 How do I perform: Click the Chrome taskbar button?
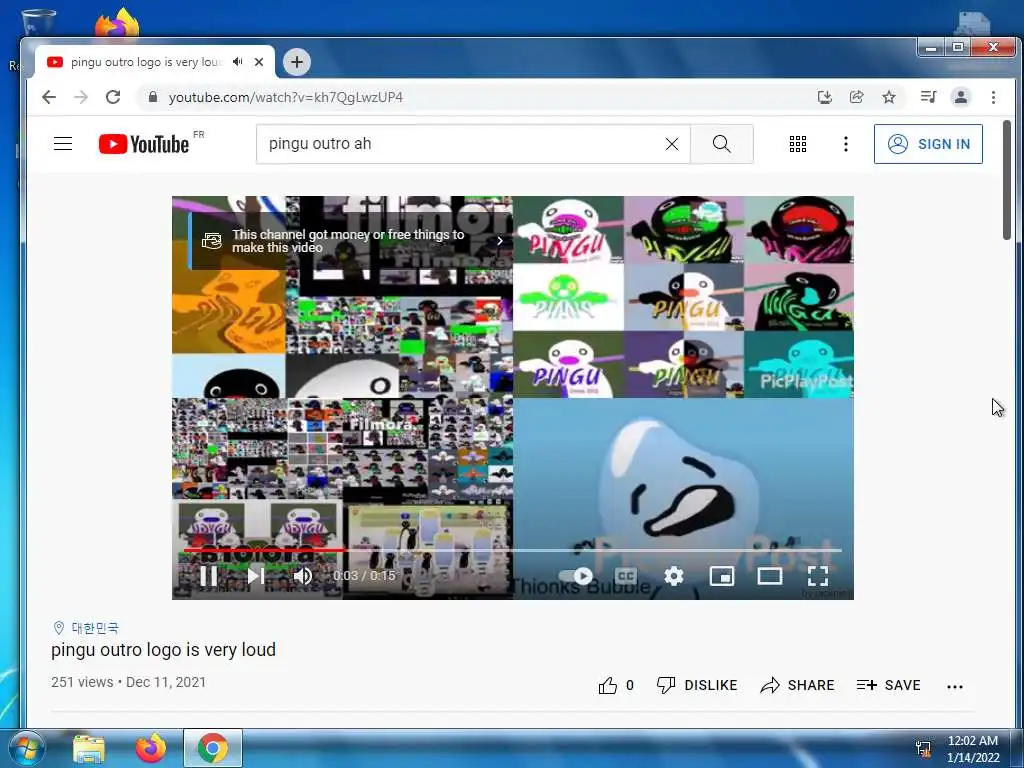pos(213,748)
